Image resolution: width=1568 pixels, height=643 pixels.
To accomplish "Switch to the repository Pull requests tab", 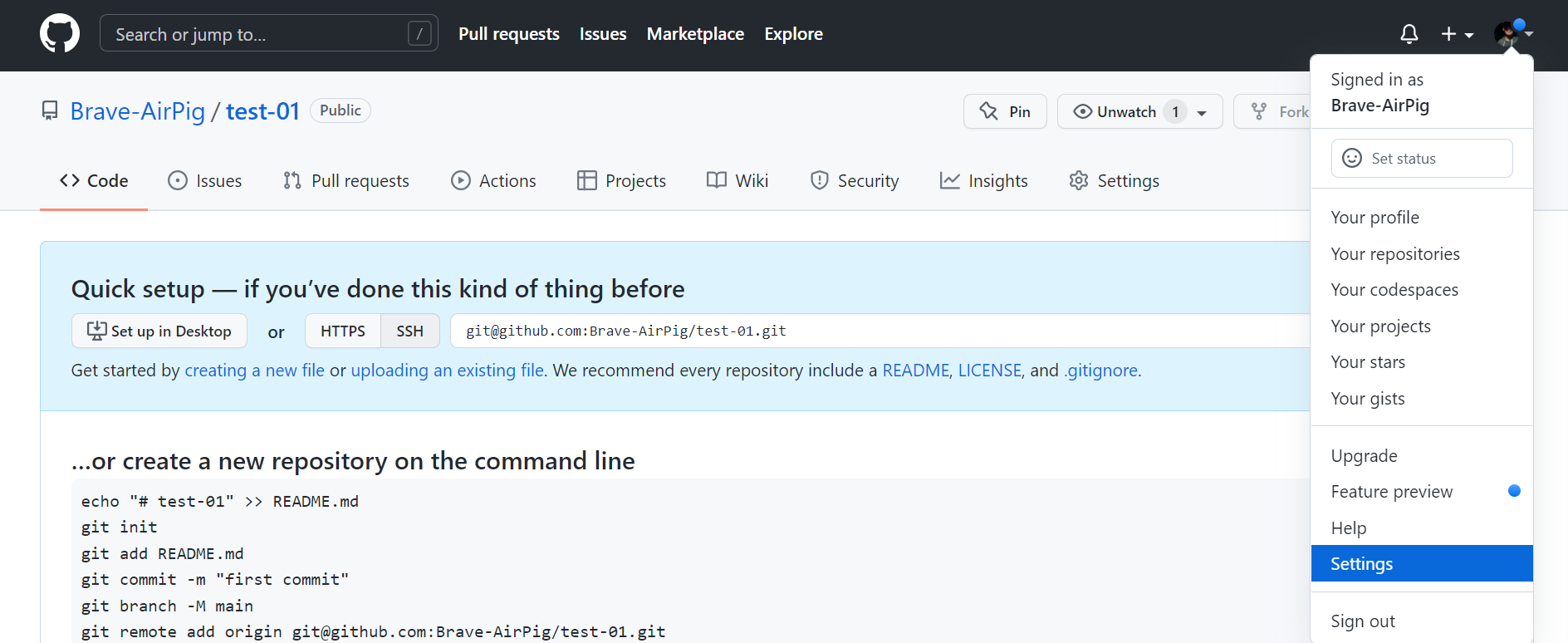I will coord(345,180).
